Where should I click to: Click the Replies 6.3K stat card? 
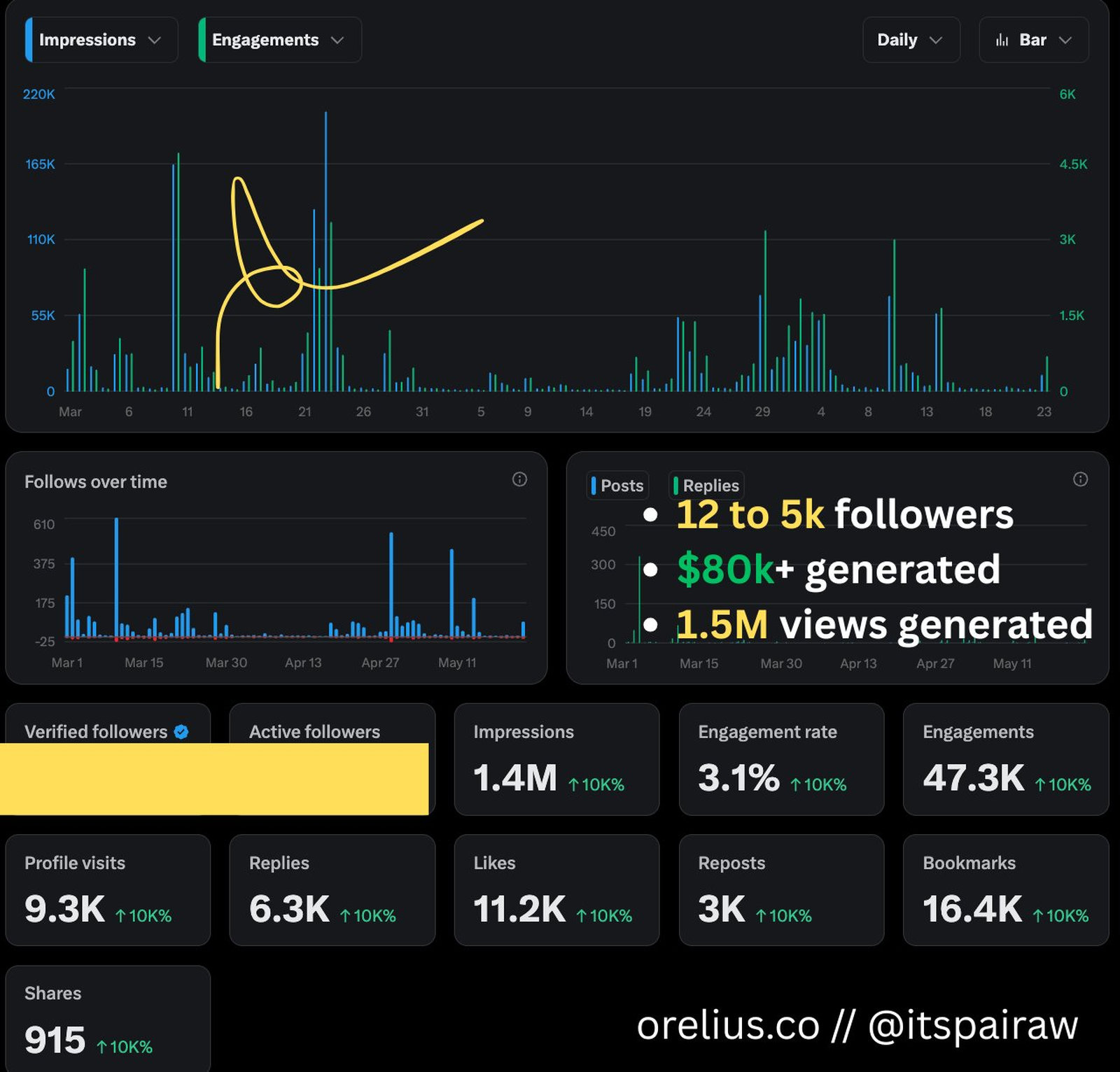tap(332, 890)
